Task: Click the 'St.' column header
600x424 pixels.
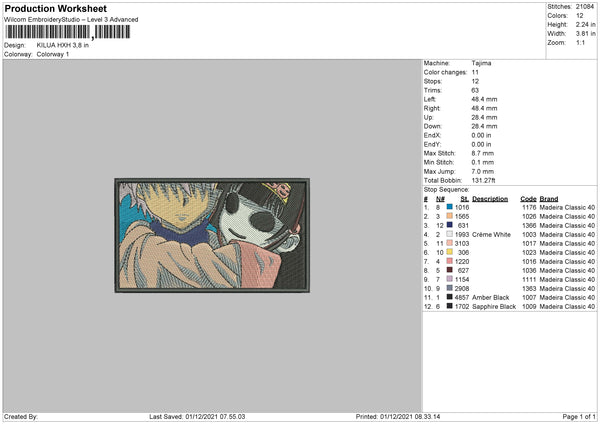Action: [465, 199]
